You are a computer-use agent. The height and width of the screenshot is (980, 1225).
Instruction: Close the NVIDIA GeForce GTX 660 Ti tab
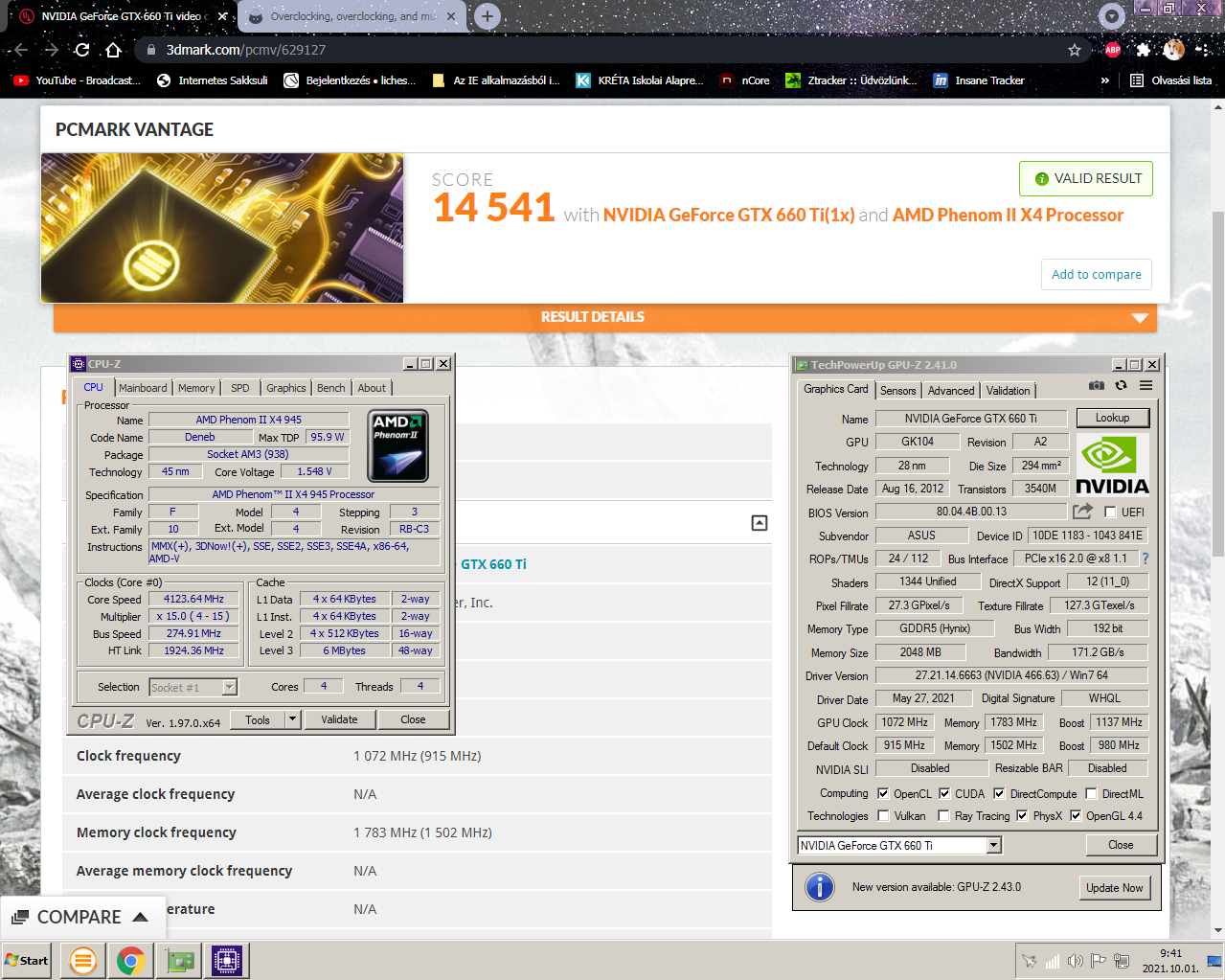tap(222, 16)
